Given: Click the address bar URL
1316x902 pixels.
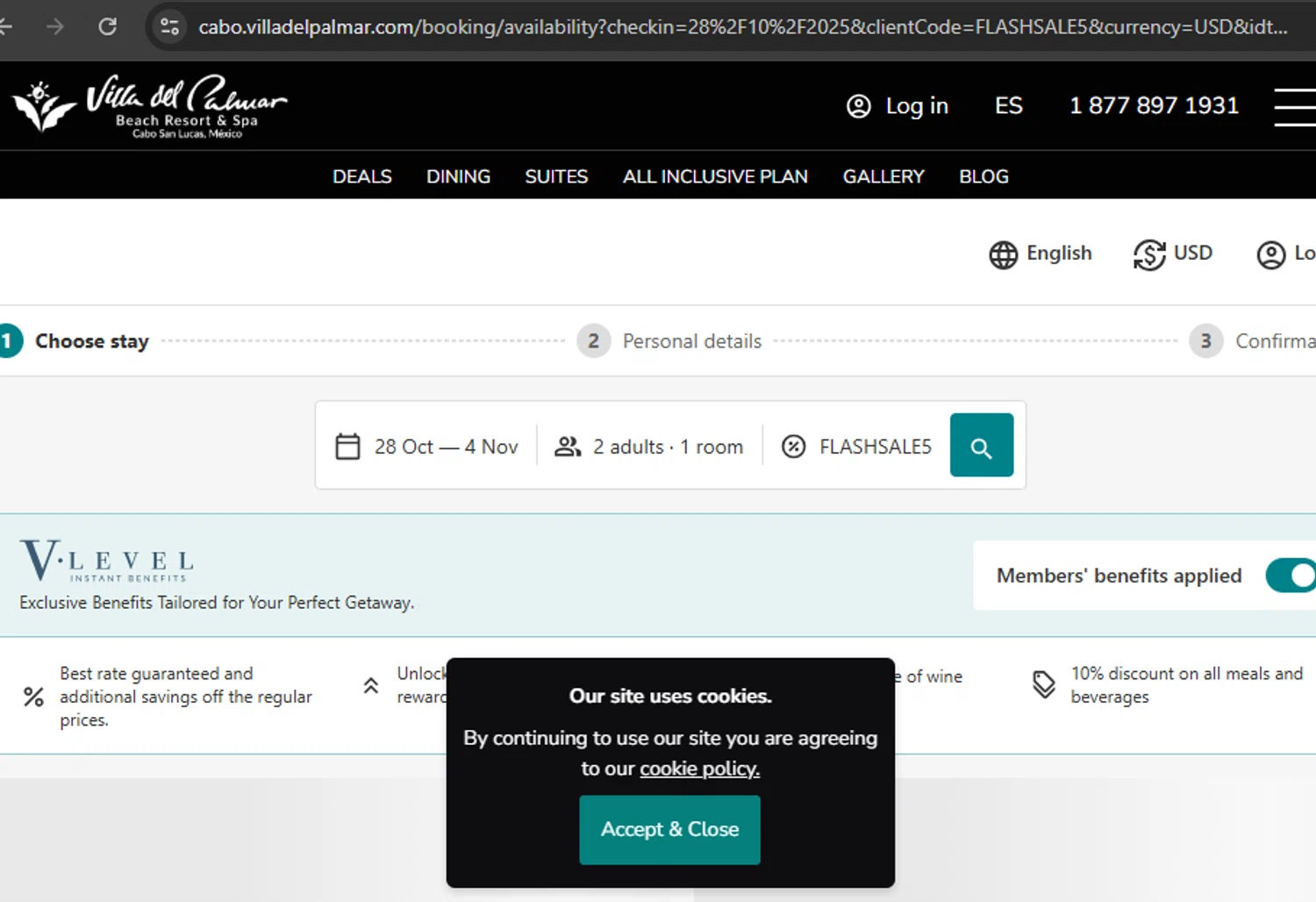Looking at the screenshot, I should click(742, 26).
